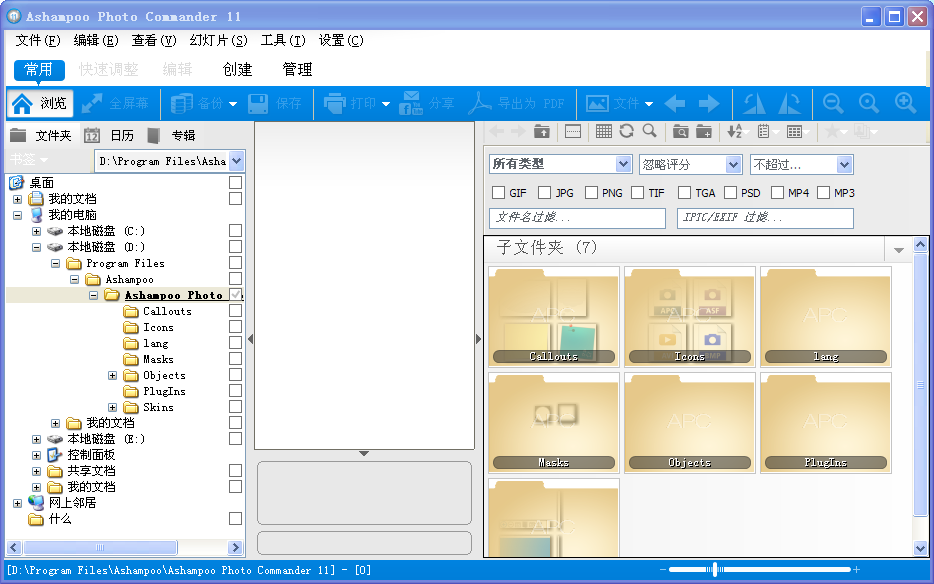This screenshot has width=934, height=584.
Task: Expand the Objects folder tree node
Action: 113,376
